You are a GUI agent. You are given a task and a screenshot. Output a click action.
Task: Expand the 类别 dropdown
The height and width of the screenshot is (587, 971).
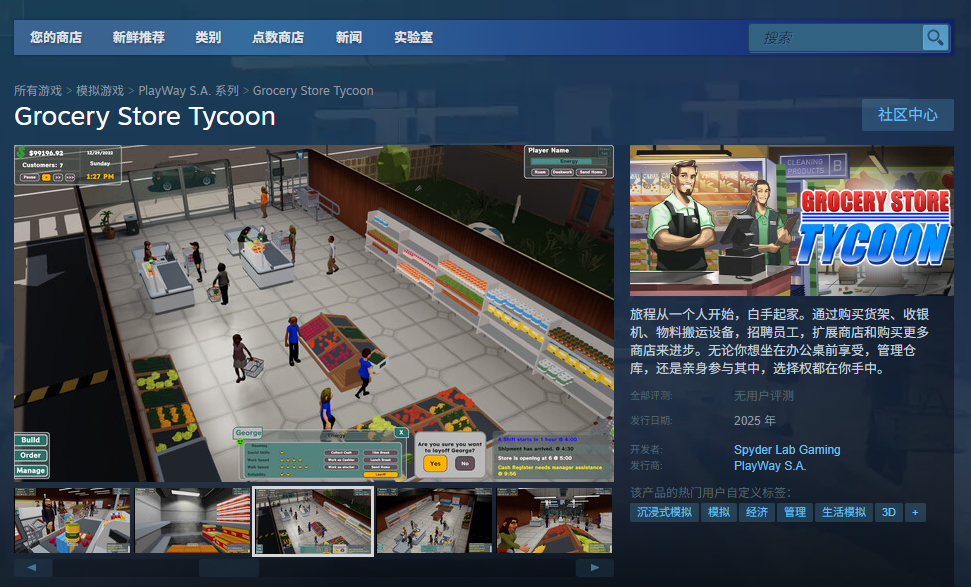tap(208, 38)
